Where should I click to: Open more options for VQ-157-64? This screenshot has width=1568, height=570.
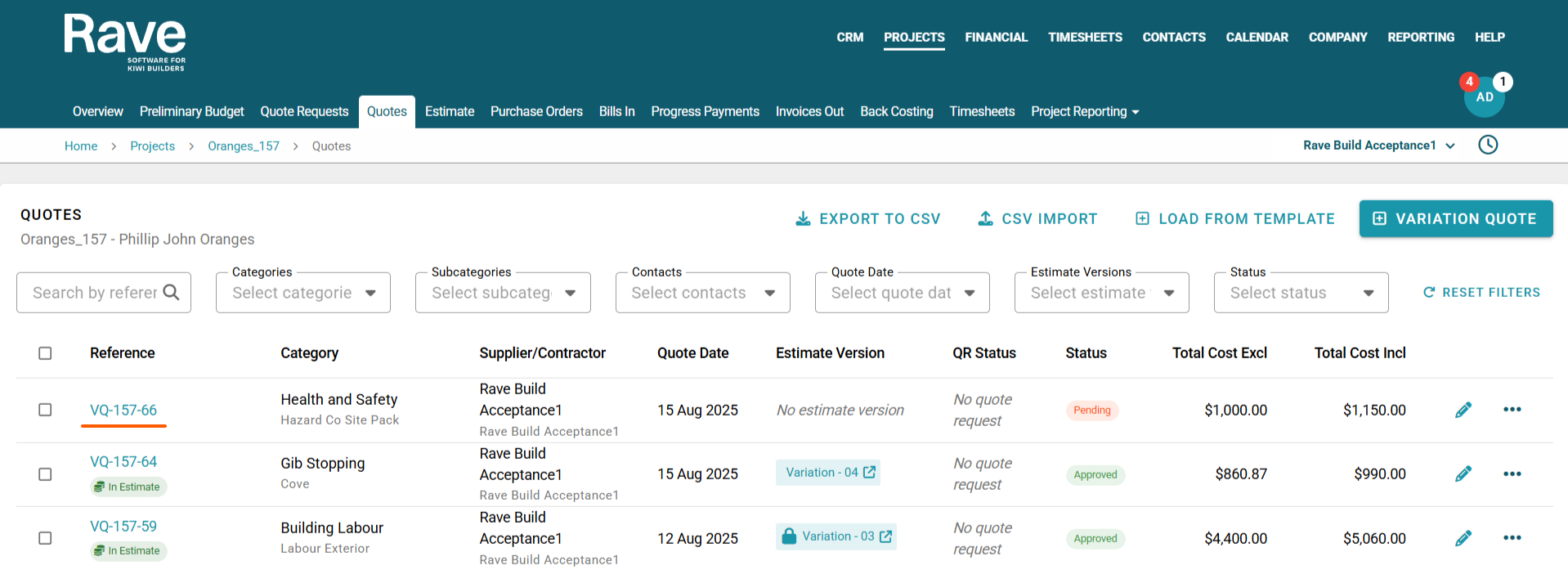pyautogui.click(x=1512, y=474)
